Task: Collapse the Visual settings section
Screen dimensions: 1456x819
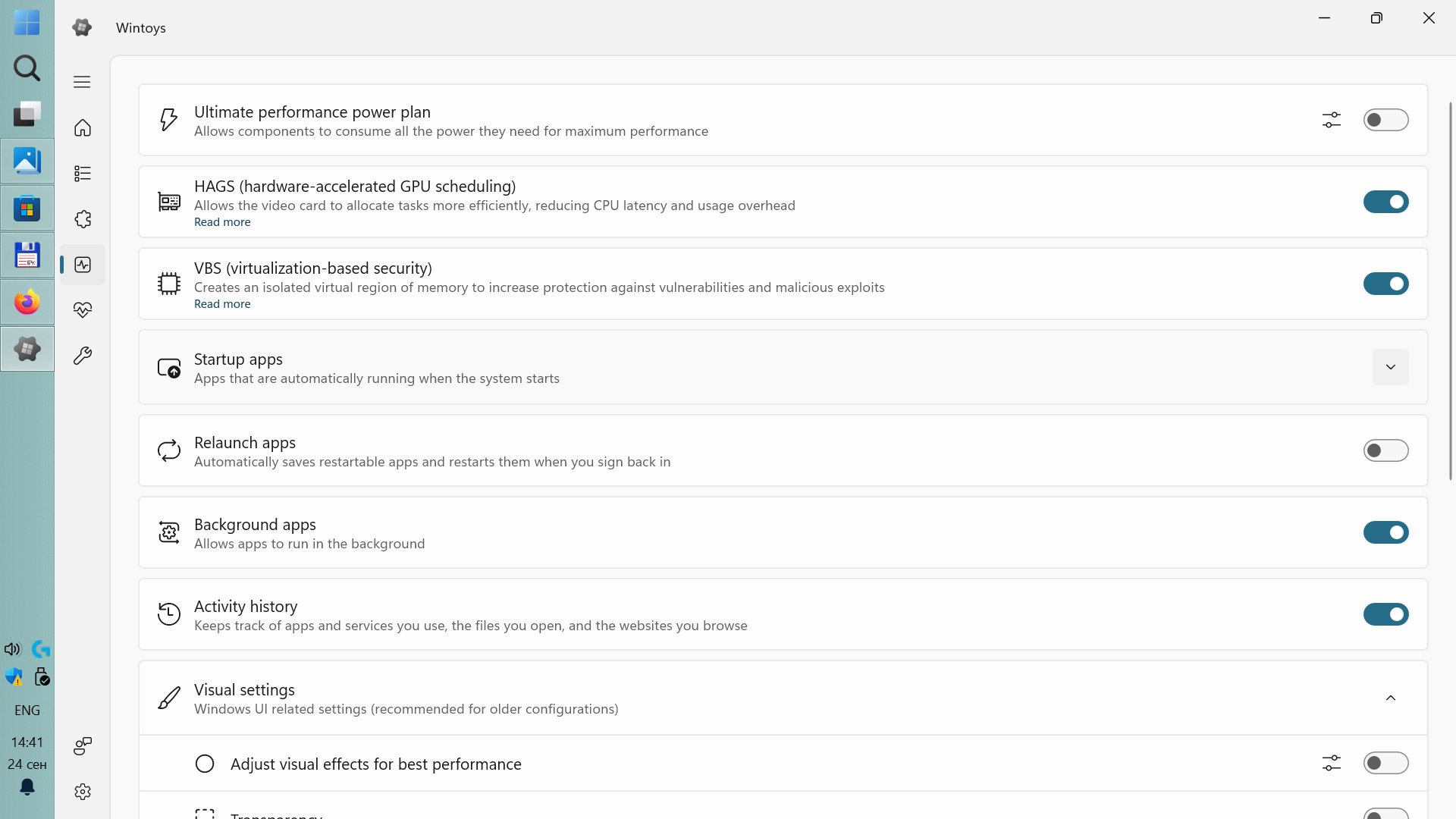Action: (x=1390, y=698)
